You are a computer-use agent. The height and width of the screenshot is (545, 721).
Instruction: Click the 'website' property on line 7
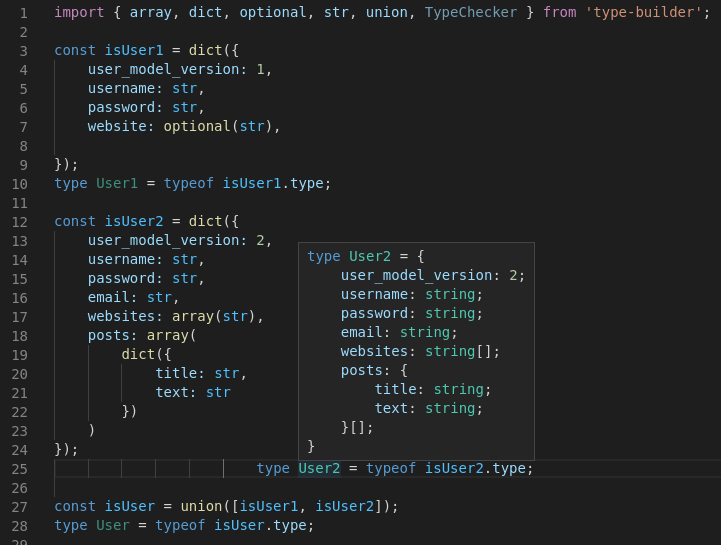117,126
